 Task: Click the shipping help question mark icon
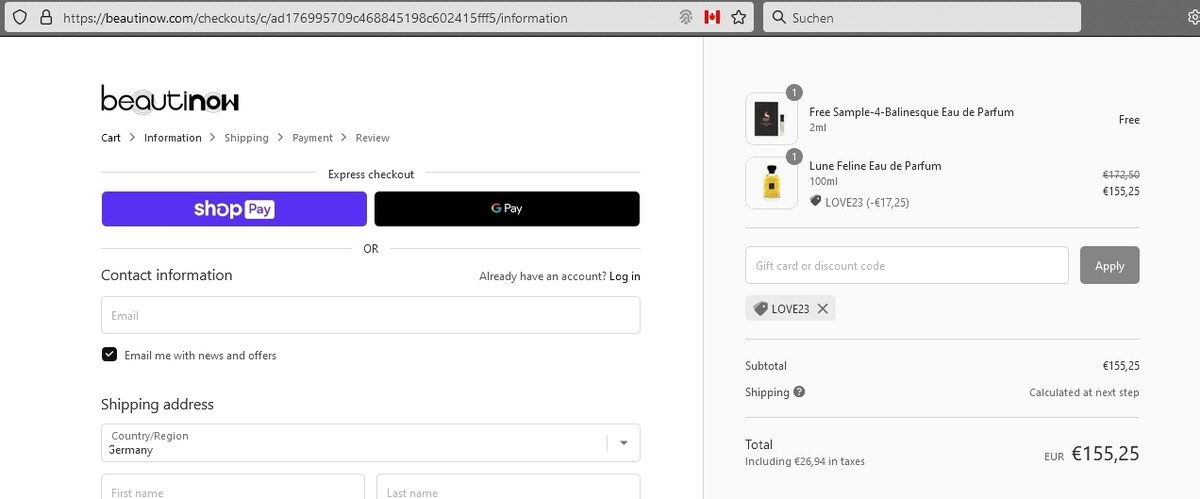(x=799, y=392)
